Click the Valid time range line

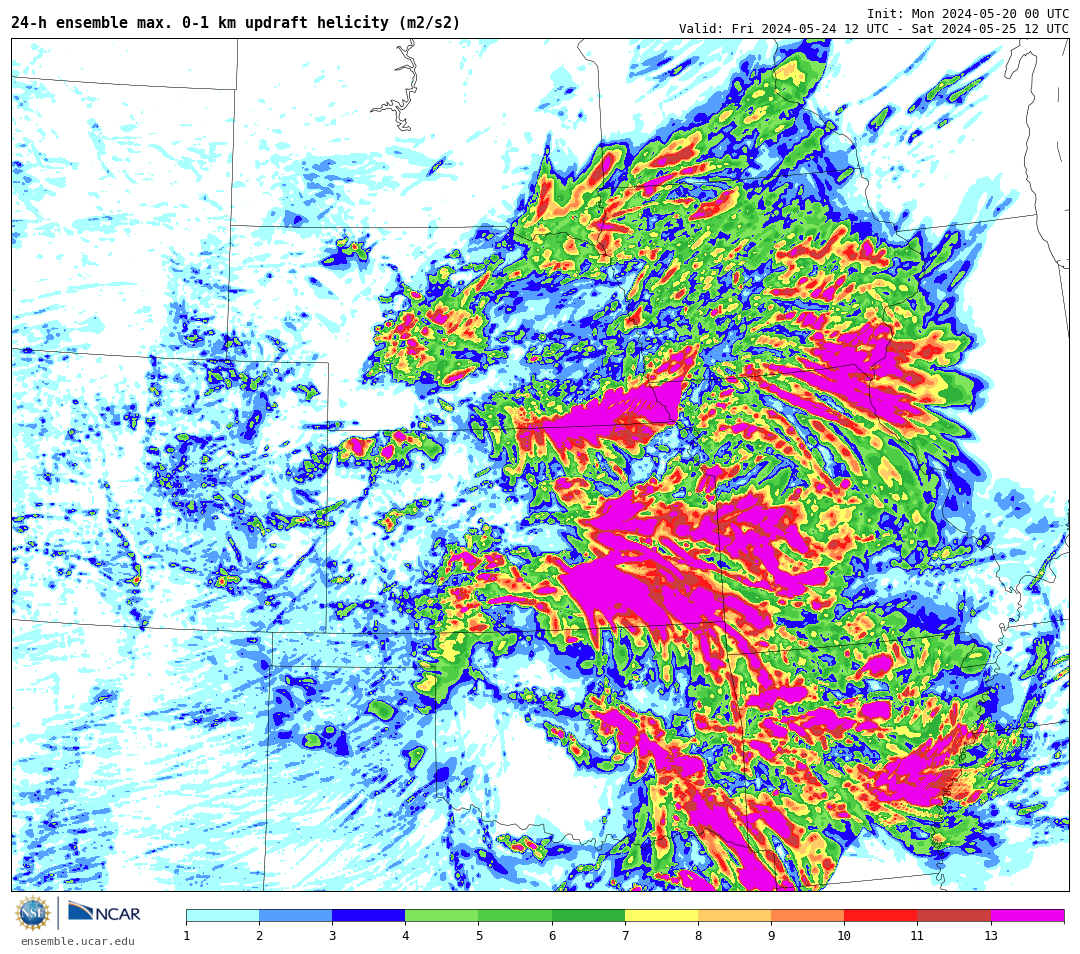point(874,28)
